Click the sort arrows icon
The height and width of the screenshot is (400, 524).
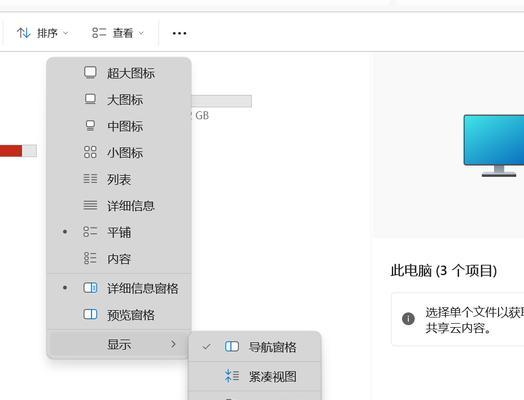pyautogui.click(x=24, y=33)
